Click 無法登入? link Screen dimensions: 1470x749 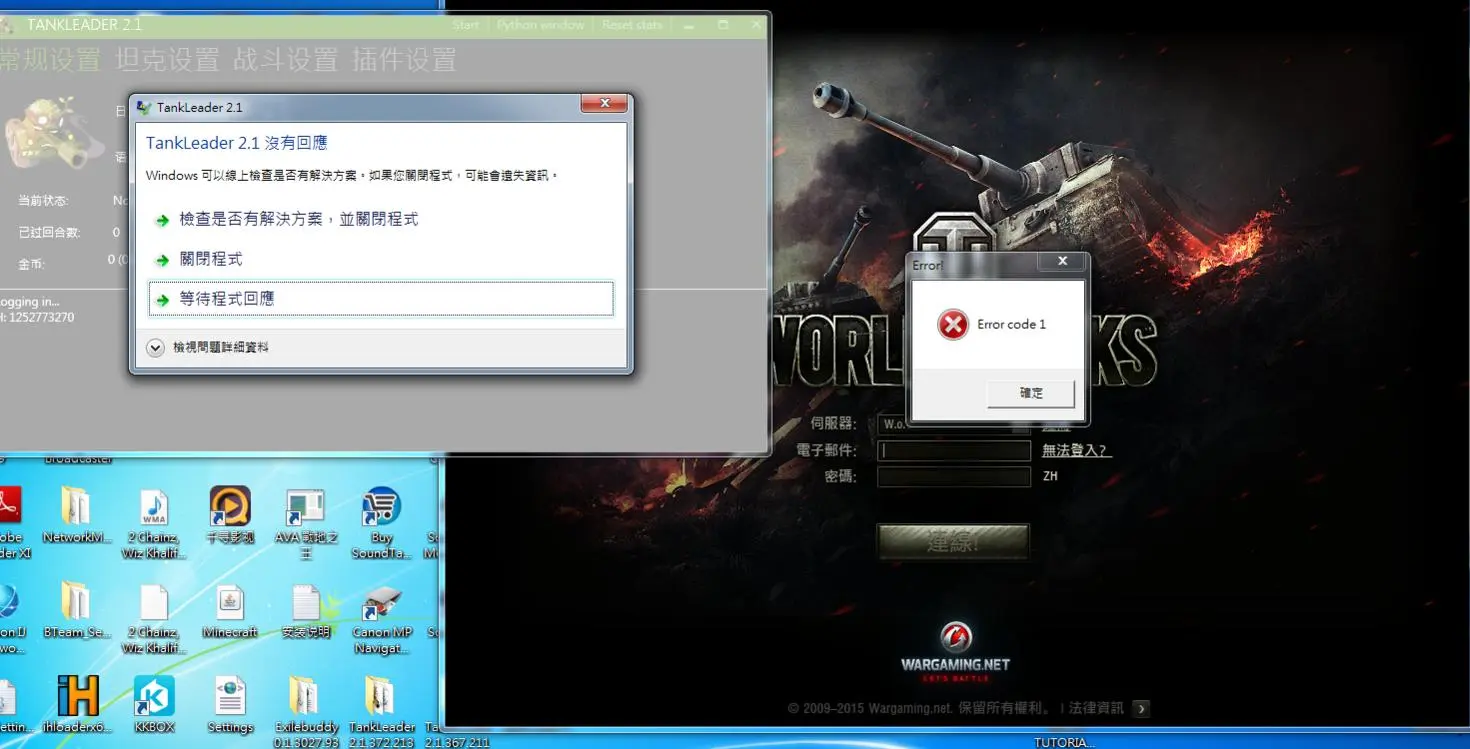point(1076,451)
